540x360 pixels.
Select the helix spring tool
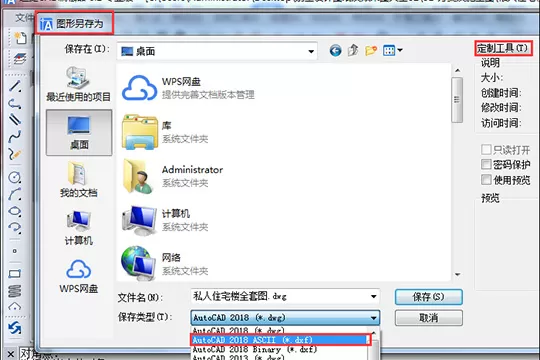point(15,291)
